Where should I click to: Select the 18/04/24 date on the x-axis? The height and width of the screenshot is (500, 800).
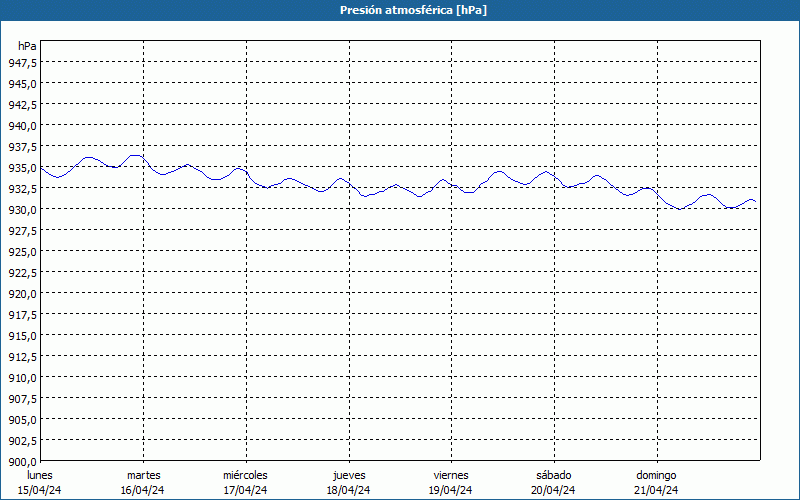pyautogui.click(x=348, y=490)
